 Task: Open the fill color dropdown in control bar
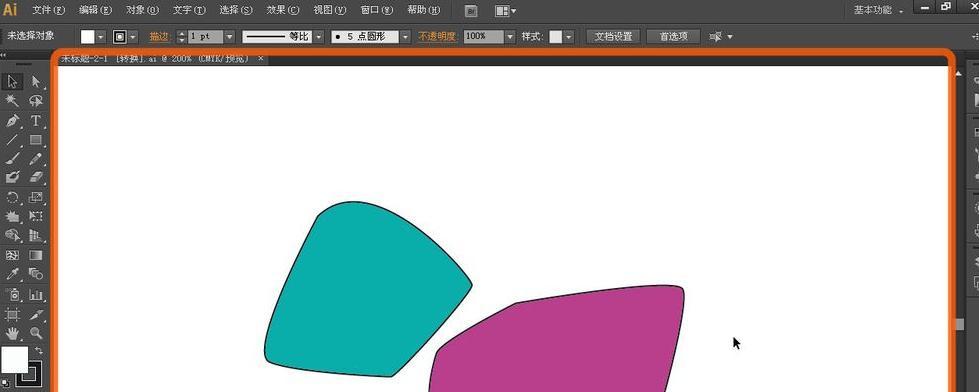(101, 37)
